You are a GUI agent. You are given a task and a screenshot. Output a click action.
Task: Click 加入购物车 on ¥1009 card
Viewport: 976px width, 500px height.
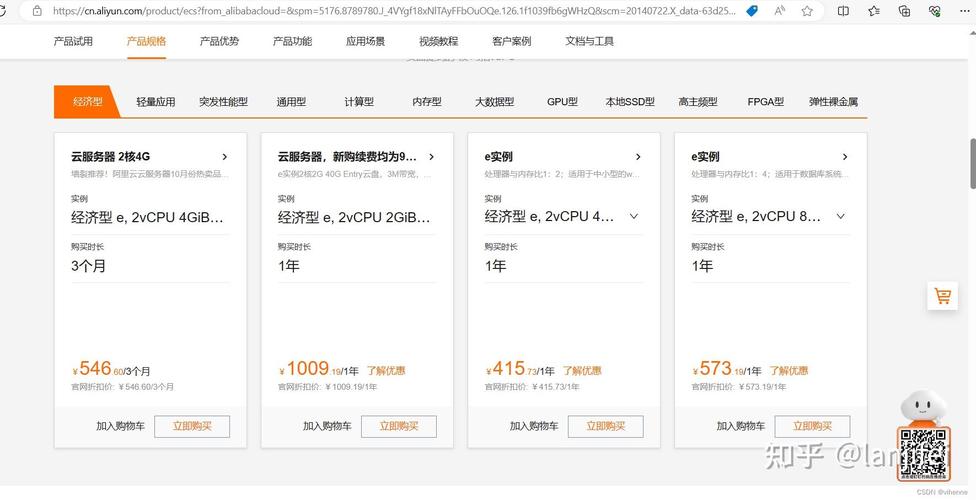327,427
